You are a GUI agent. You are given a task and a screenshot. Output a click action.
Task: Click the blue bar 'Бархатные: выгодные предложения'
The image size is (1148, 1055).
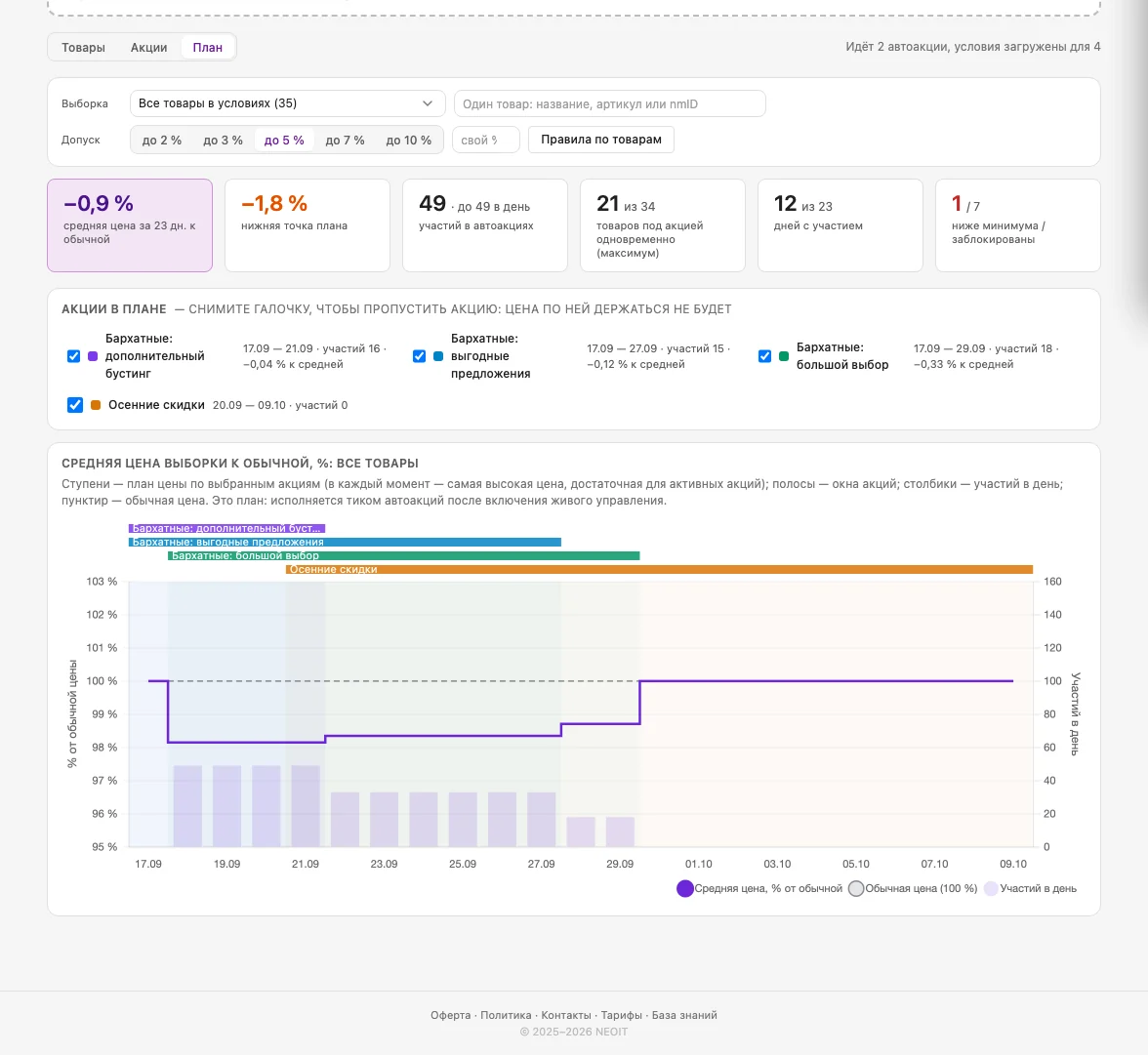(x=345, y=542)
